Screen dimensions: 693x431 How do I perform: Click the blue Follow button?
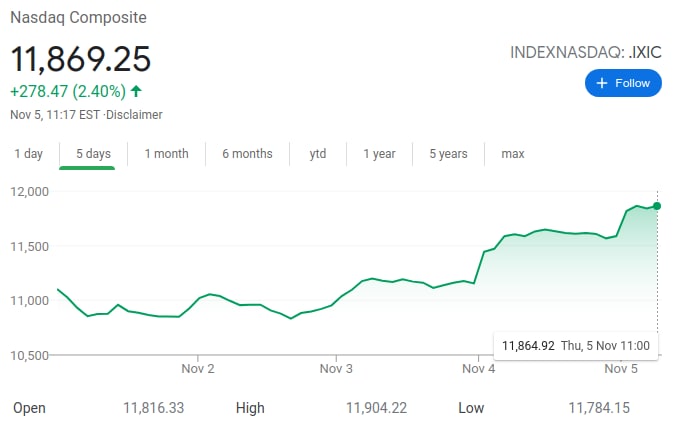pos(623,83)
